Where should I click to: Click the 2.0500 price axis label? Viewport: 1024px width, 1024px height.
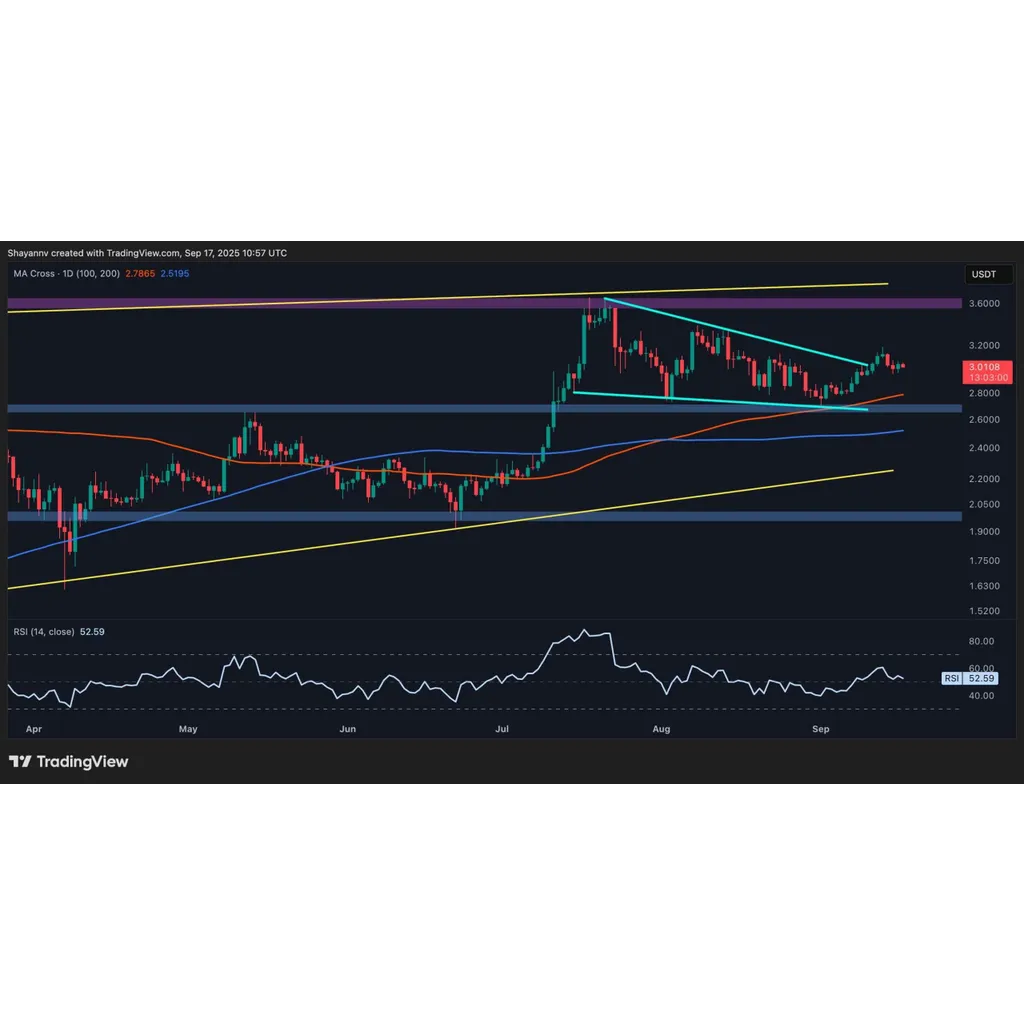(984, 504)
